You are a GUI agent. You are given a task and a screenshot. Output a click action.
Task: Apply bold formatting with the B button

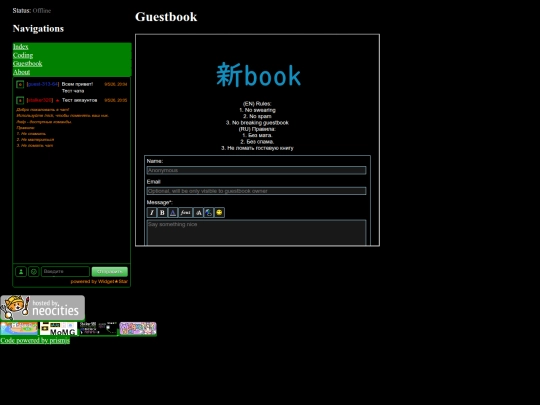tap(162, 212)
